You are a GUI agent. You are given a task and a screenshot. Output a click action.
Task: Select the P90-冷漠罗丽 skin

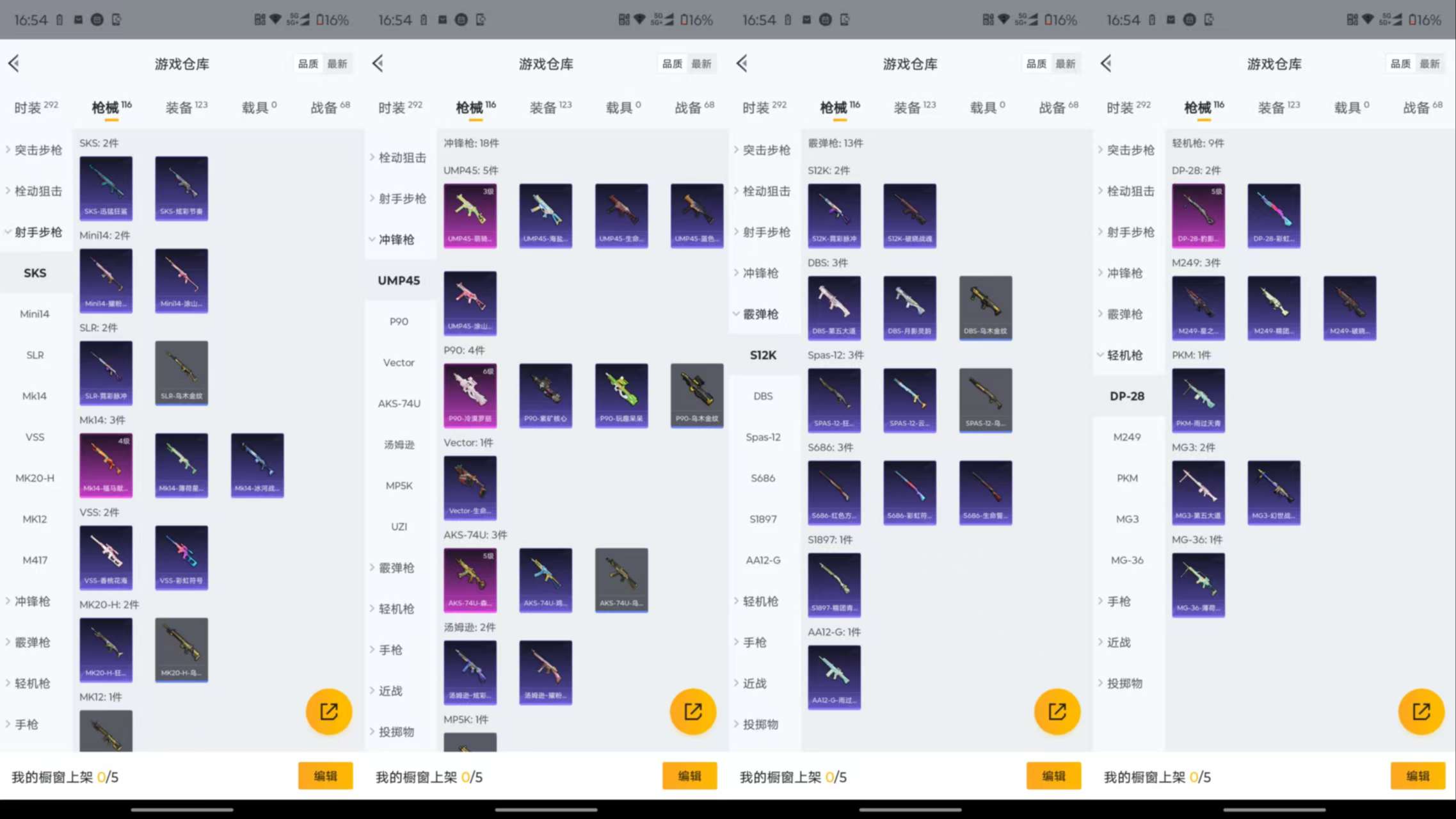pos(470,395)
